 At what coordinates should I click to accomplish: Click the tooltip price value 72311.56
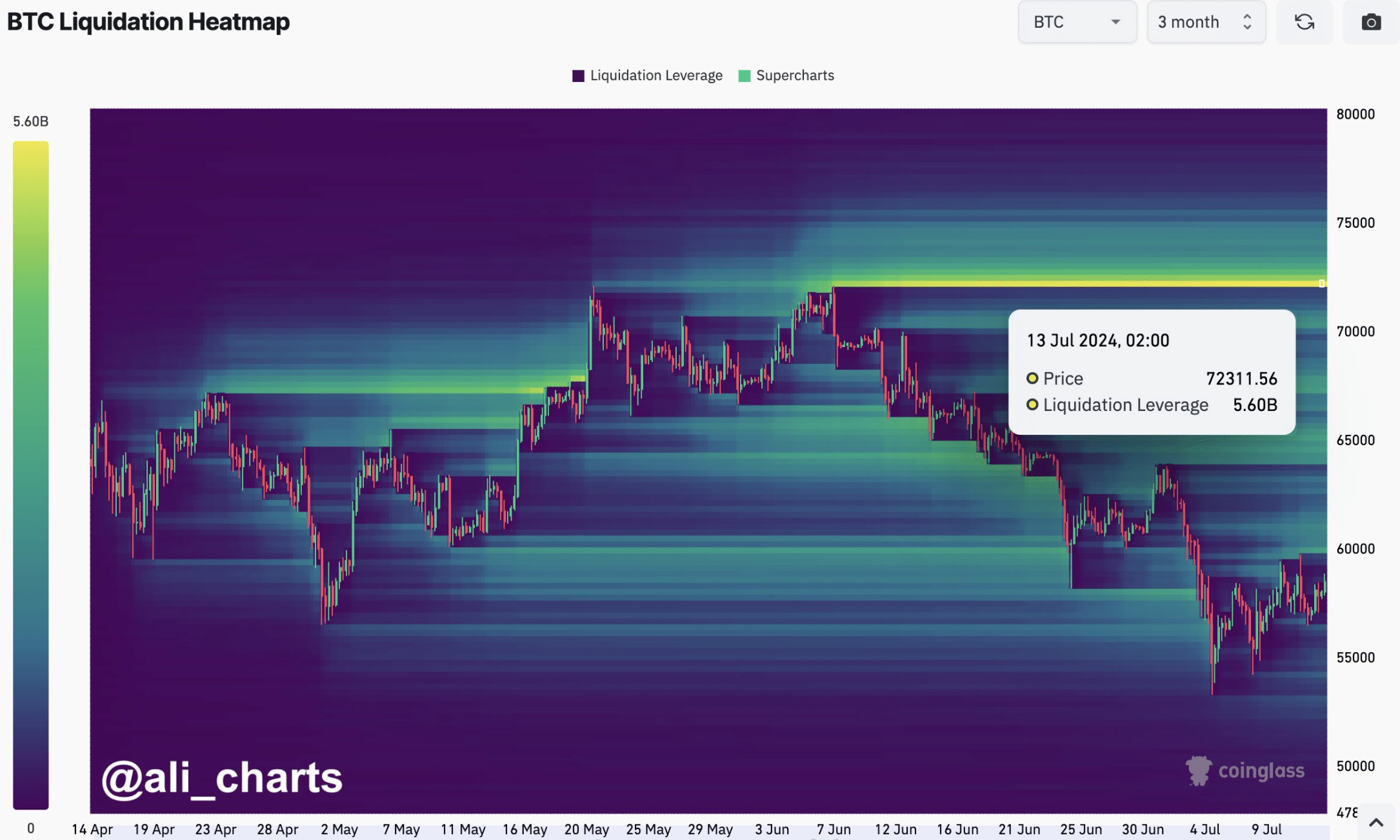[1242, 379]
